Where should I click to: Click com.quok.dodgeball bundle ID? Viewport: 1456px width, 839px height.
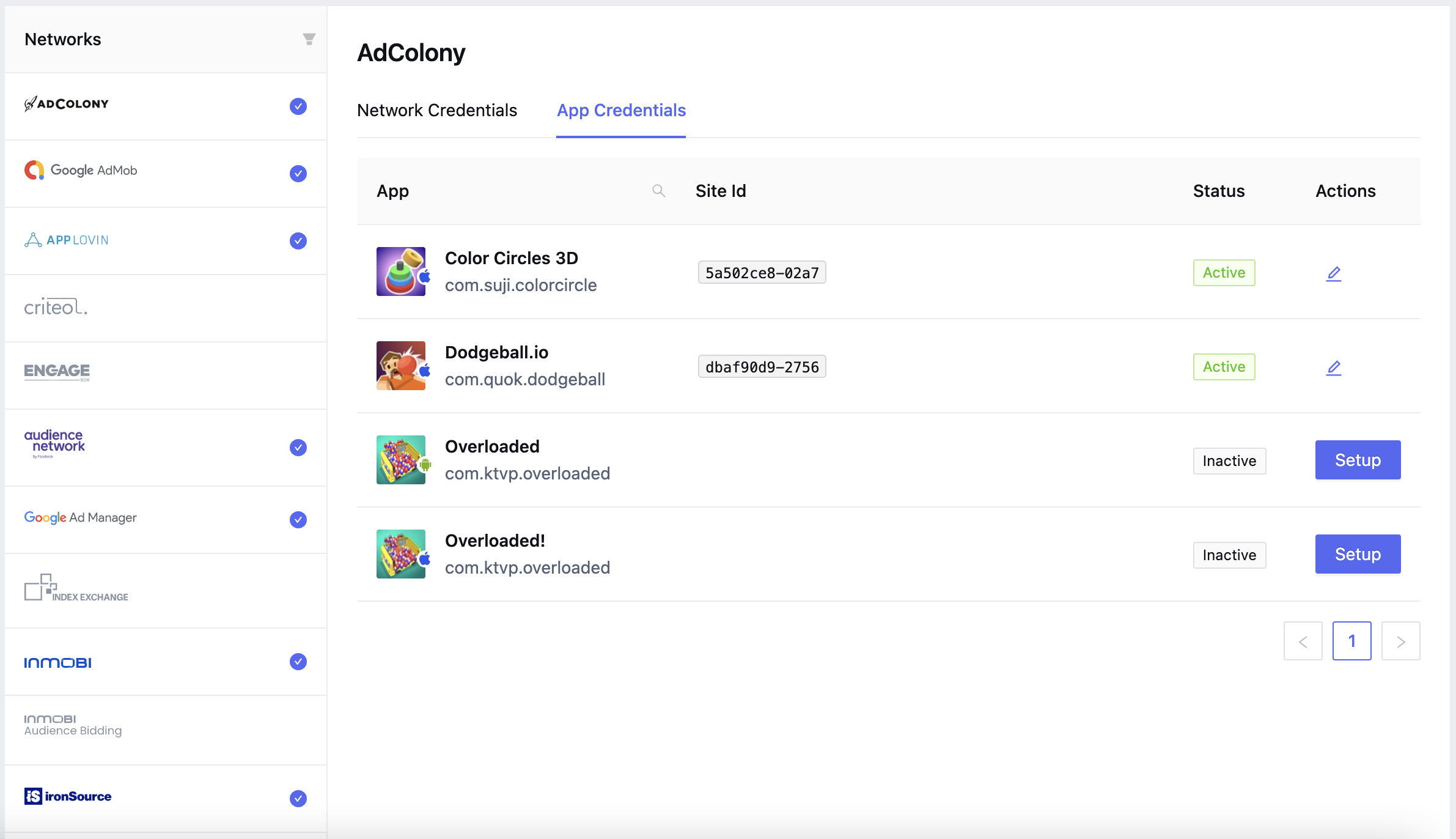525,379
